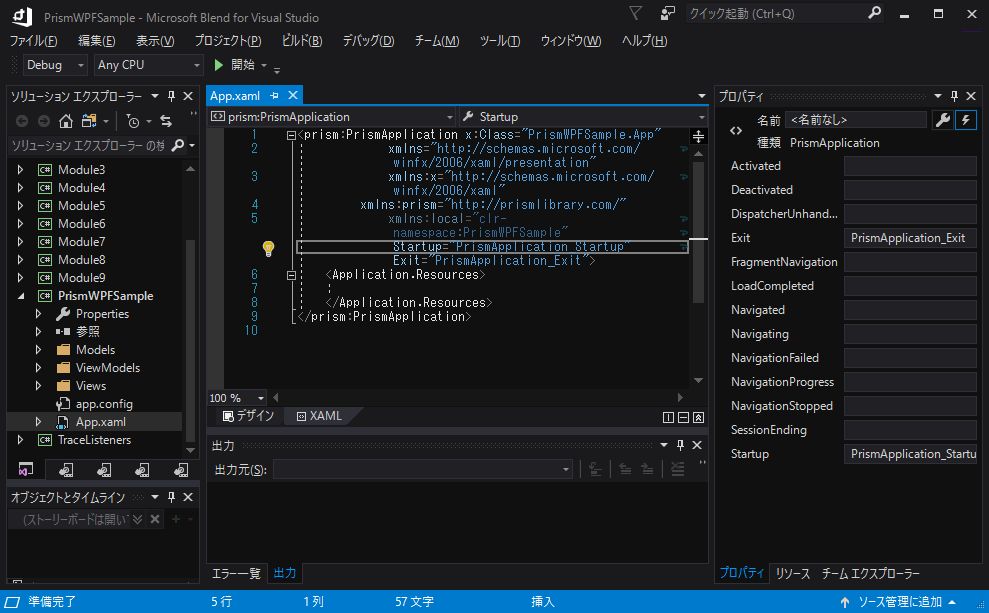Viewport: 989px width, 613px height.
Task: Switch to horizontal split view icon
Action: pyautogui.click(x=684, y=417)
